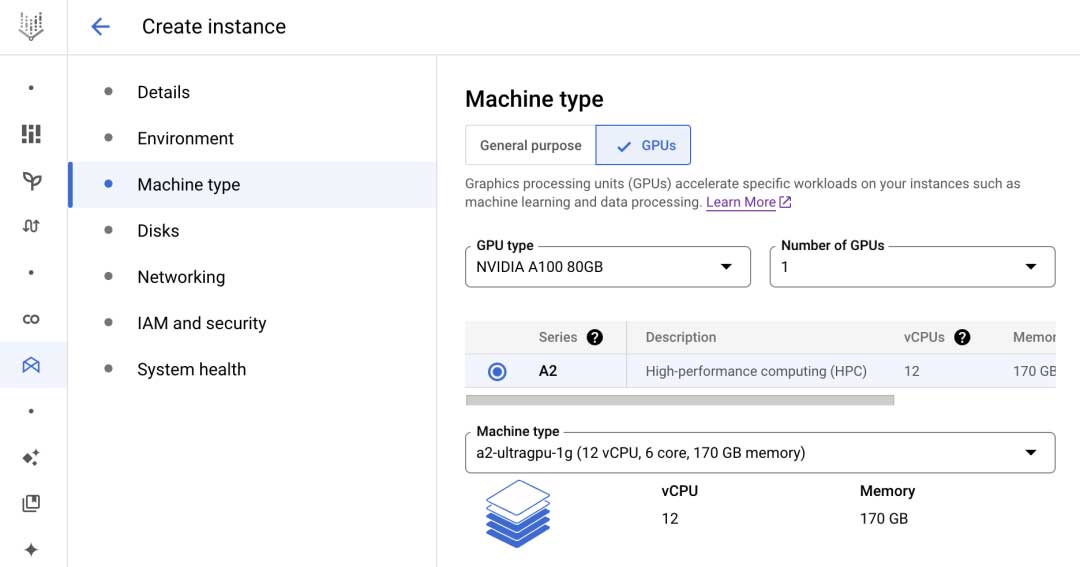Click the highlighted Workbench sidebar icon
The image size is (1080, 567).
(32, 365)
